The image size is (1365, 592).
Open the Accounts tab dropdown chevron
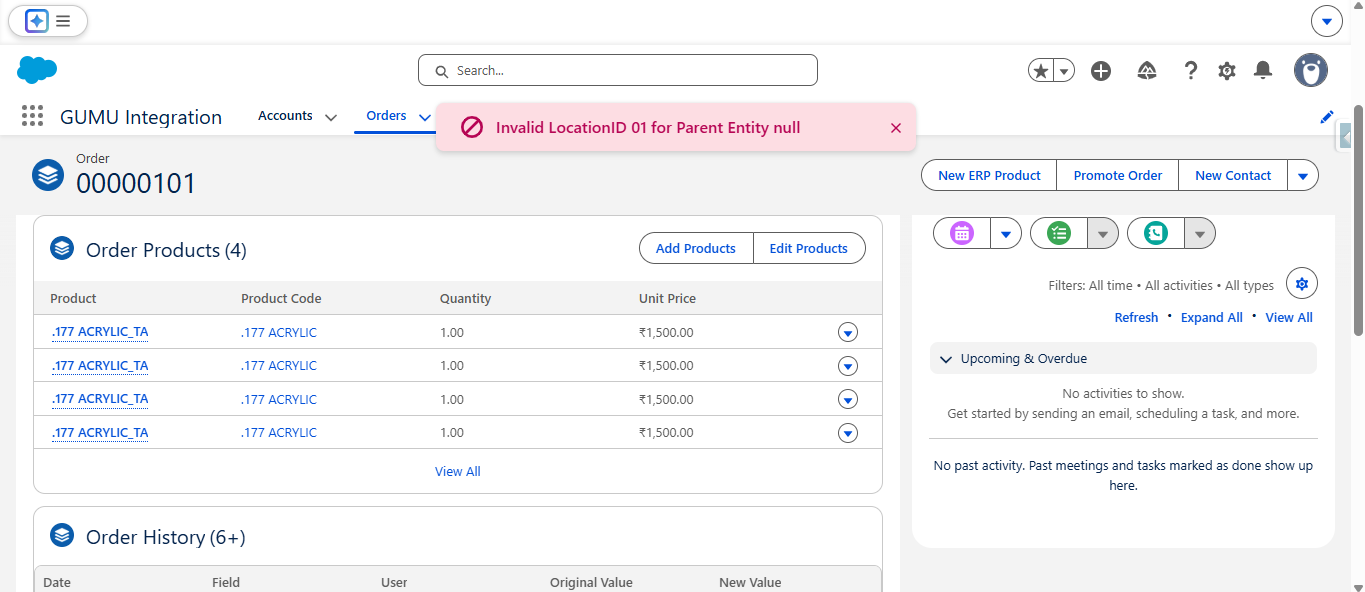click(330, 117)
